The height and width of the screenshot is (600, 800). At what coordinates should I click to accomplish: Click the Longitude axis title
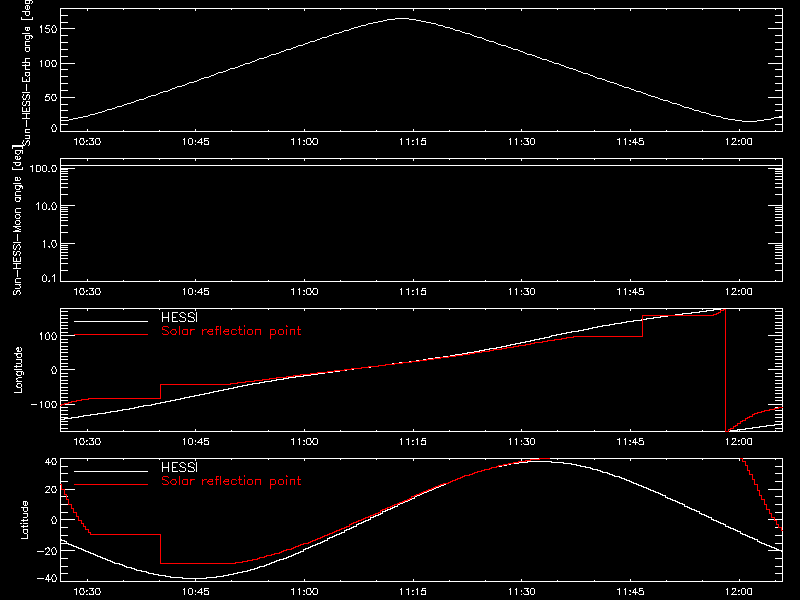(x=18, y=370)
